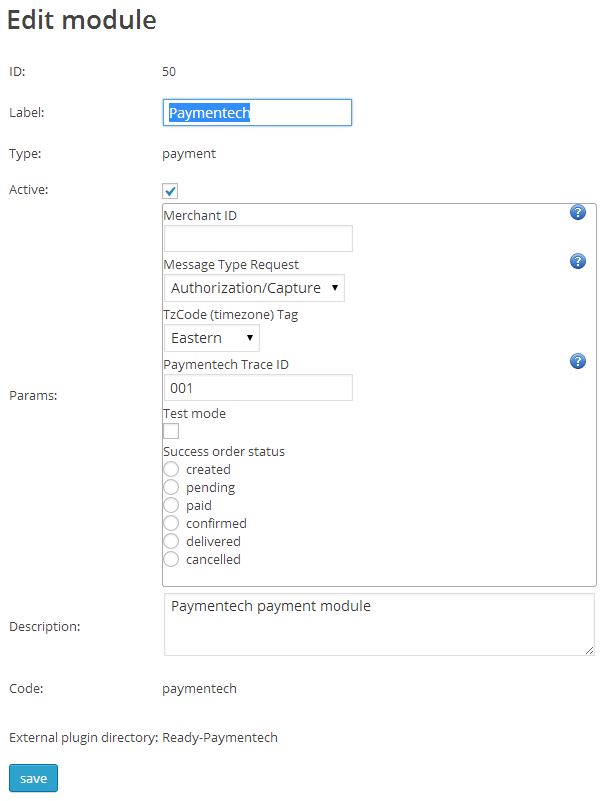Choose paid as success order status
Viewport: 608px width, 801px height.
pyautogui.click(x=171, y=505)
